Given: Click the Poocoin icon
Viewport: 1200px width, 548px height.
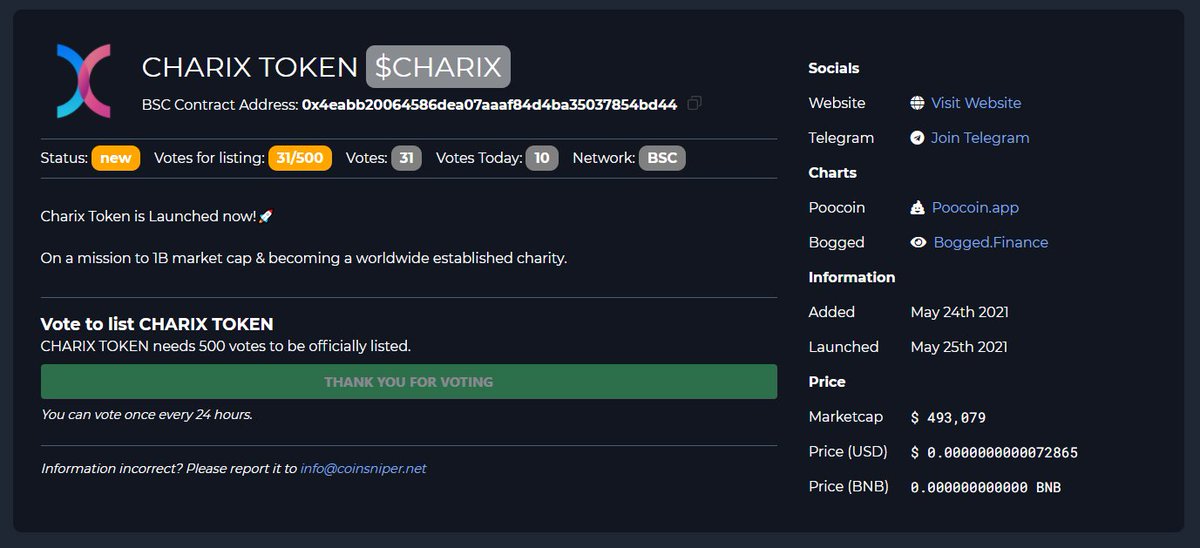Looking at the screenshot, I should (x=917, y=208).
